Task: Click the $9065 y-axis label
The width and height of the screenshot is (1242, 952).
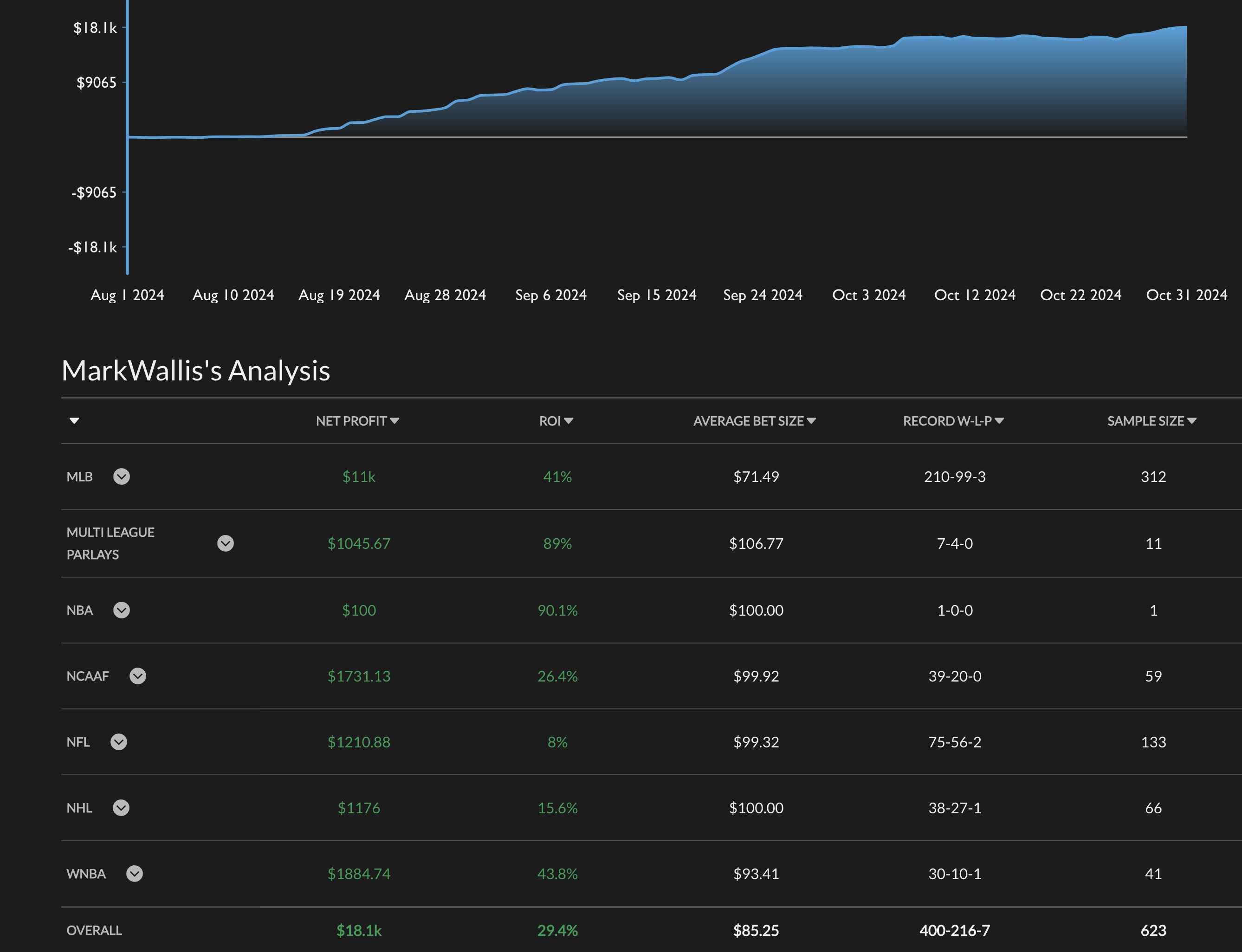Action: tap(97, 83)
